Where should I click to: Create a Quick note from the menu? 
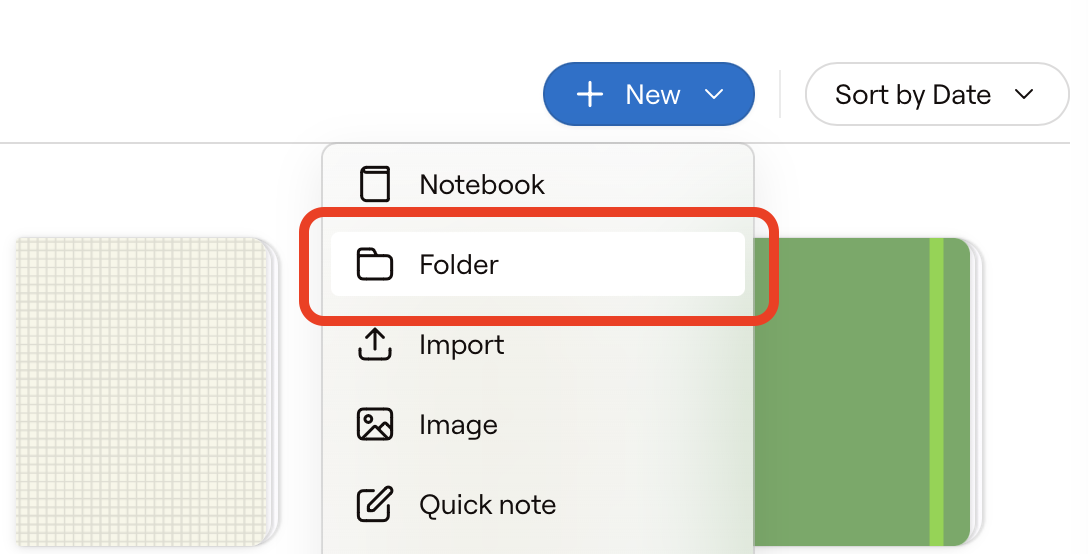pos(487,505)
